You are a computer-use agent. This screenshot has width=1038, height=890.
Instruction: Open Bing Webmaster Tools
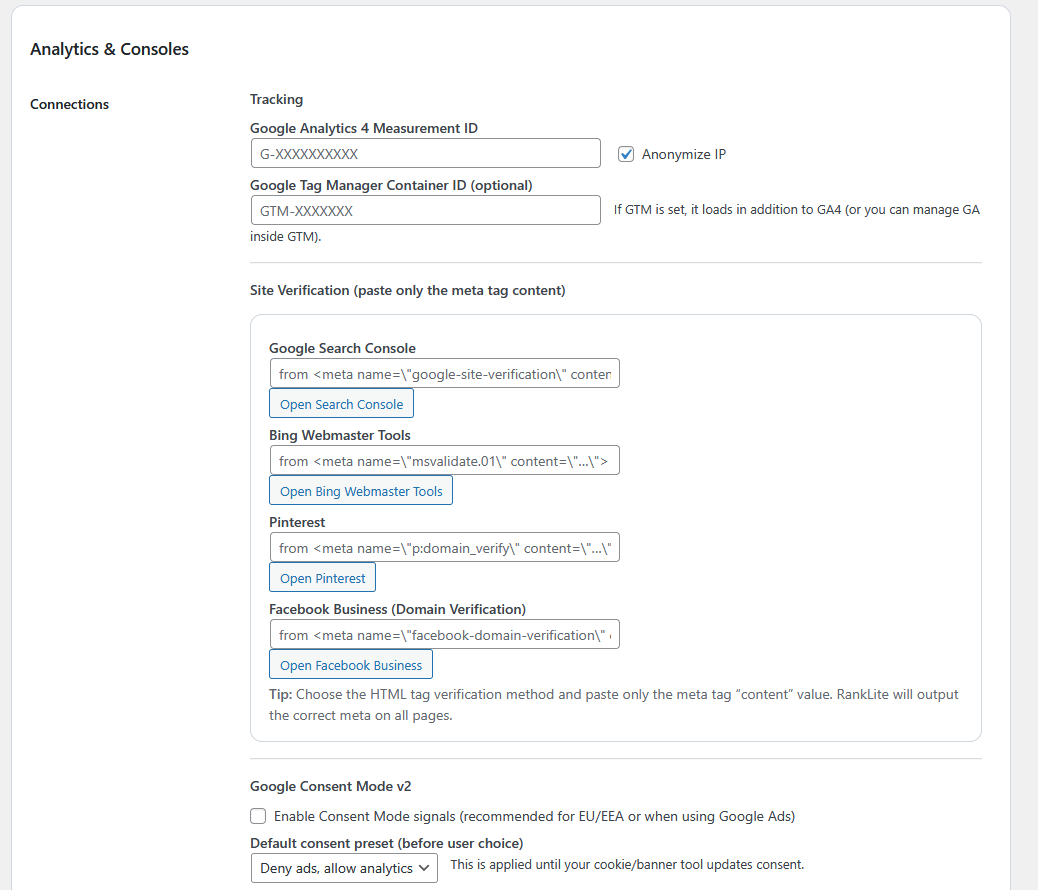(x=361, y=491)
